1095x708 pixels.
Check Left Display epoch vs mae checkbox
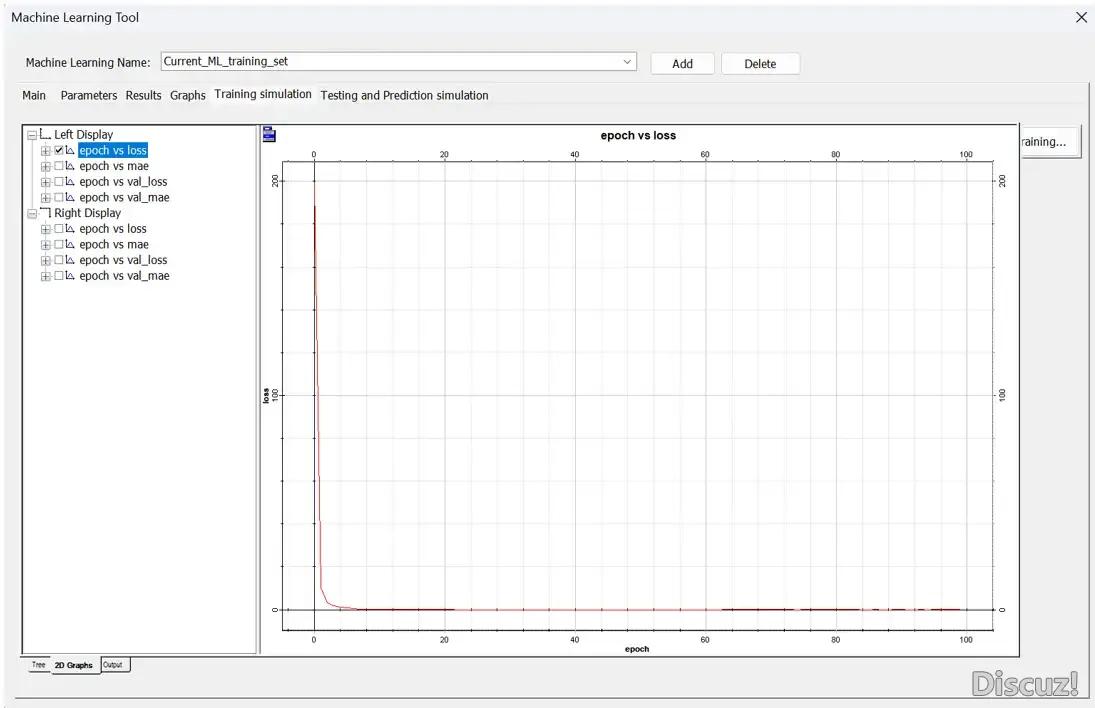(59, 166)
